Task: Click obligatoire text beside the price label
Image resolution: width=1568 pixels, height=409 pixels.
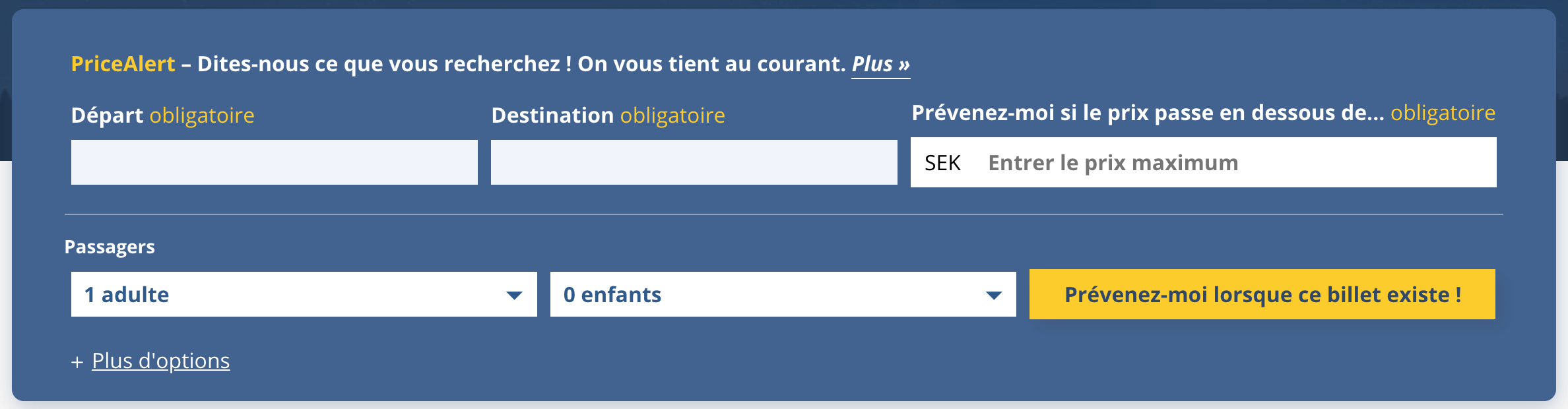Action: tap(1443, 113)
